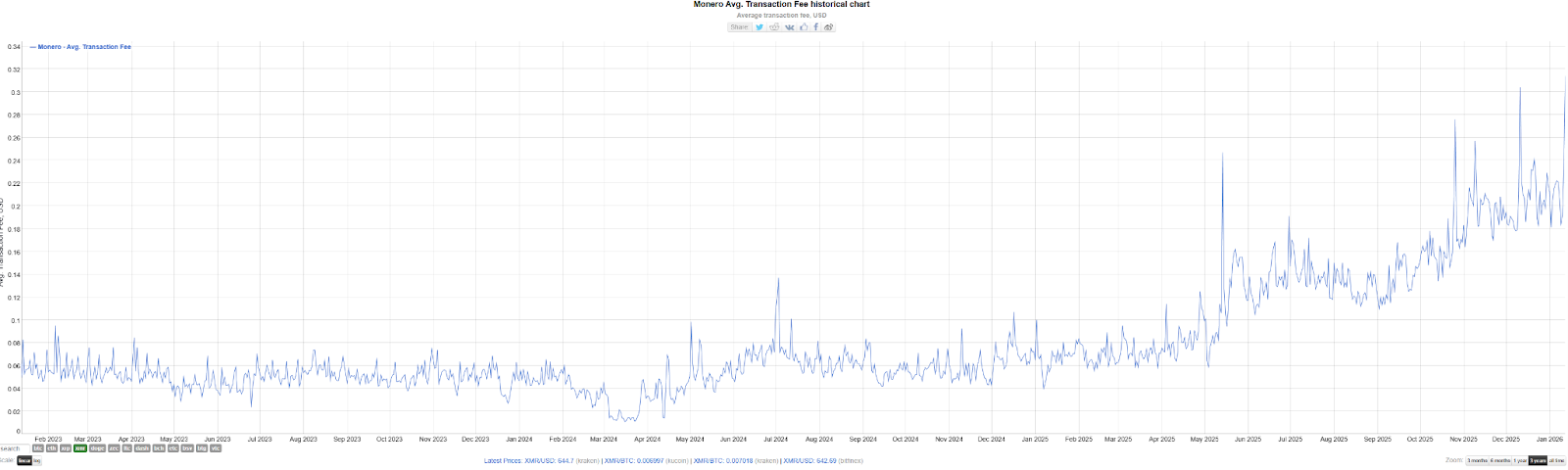Select the linear scale option
The image size is (1568, 470).
pos(24,460)
